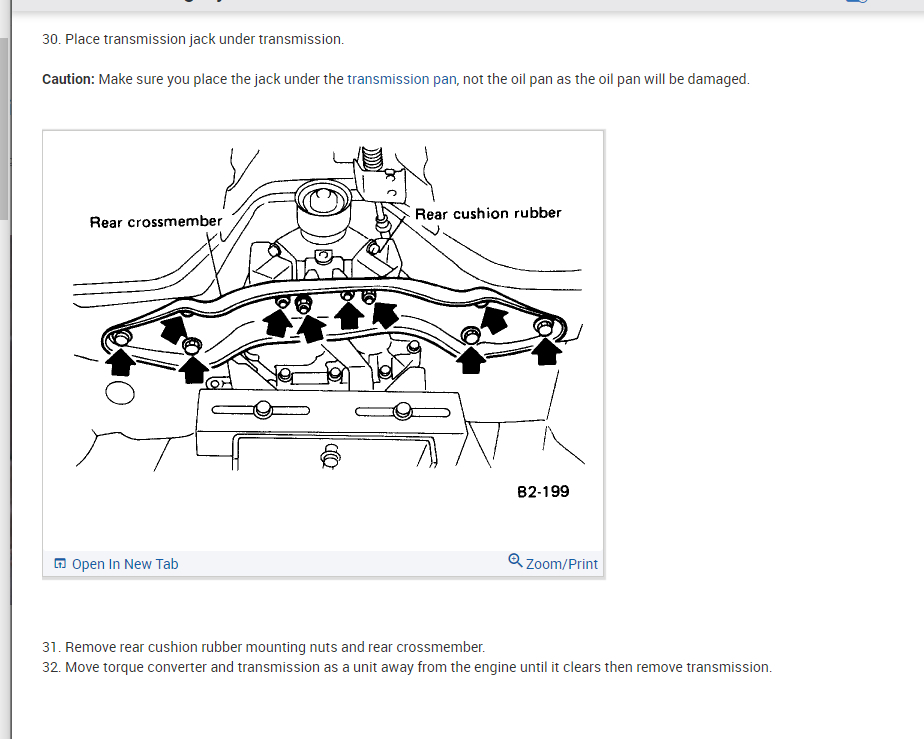
Task: Click the Rear crossmember label in diagram
Action: coord(156,222)
